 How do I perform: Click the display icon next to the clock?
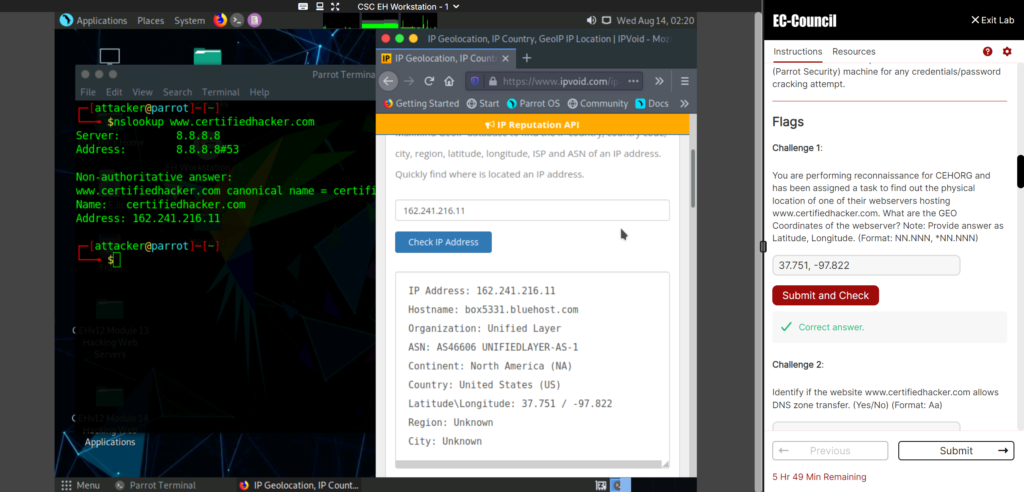coord(606,20)
